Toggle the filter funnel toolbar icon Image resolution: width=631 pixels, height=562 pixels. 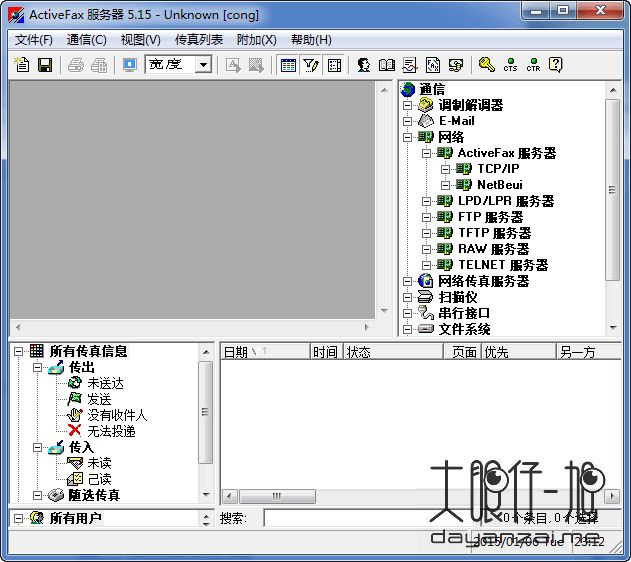311,65
